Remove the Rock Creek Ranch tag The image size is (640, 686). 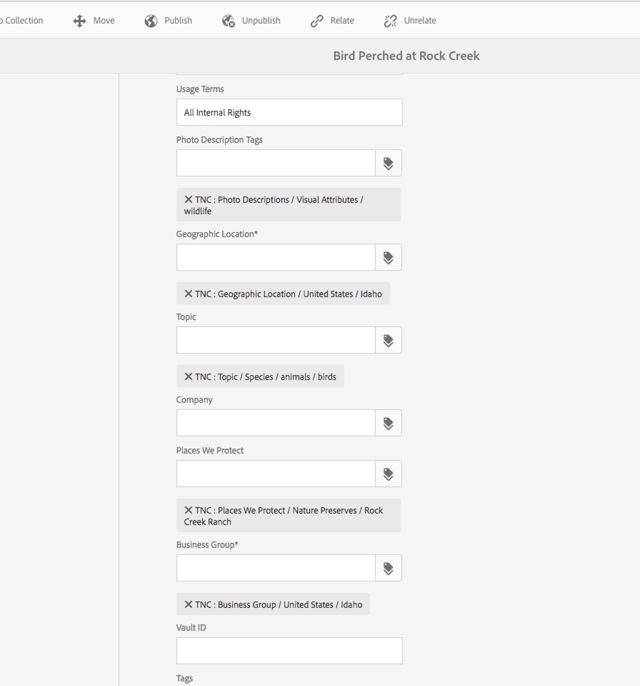188,510
